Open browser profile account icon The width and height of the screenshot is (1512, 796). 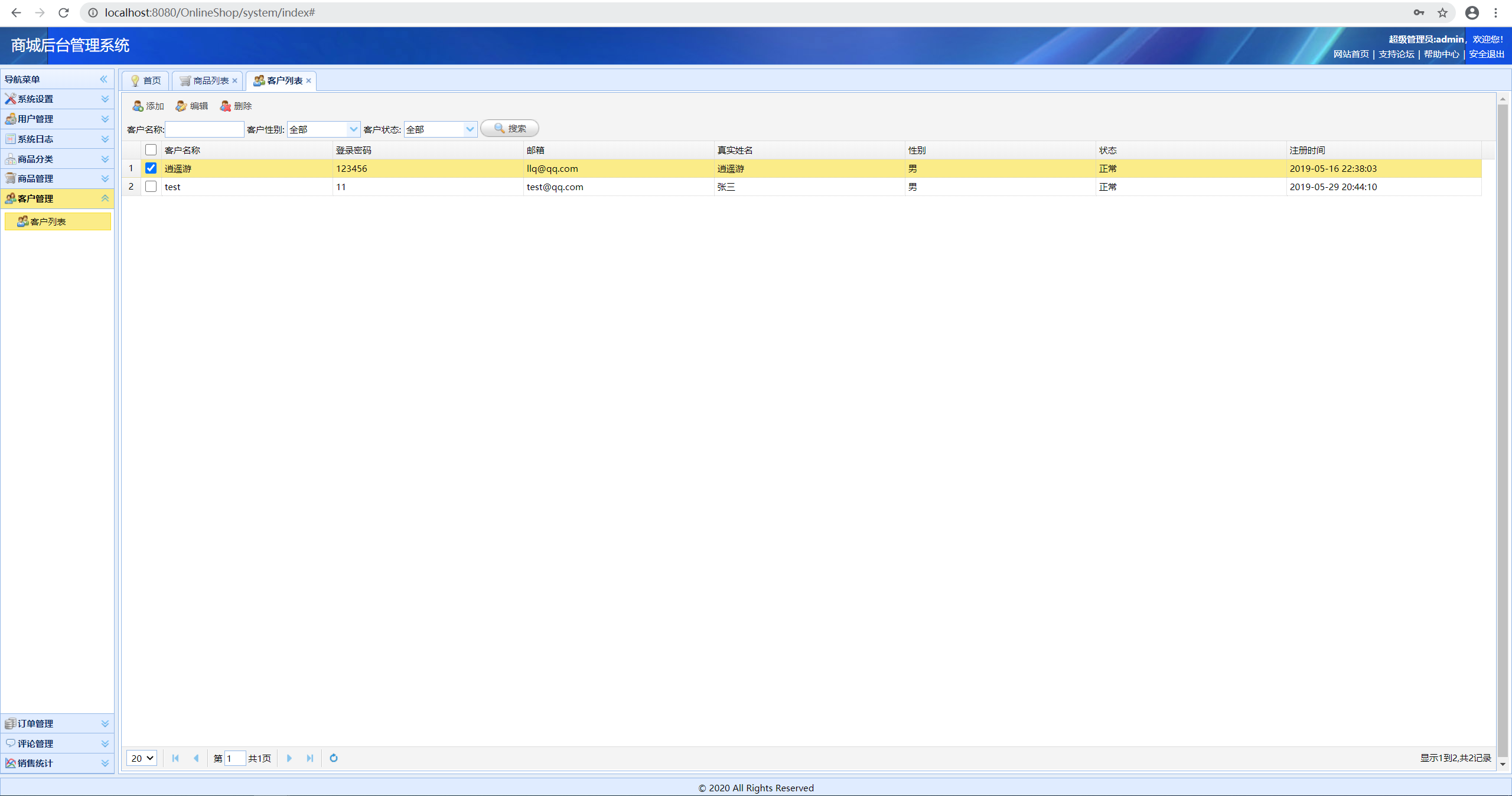1472,12
